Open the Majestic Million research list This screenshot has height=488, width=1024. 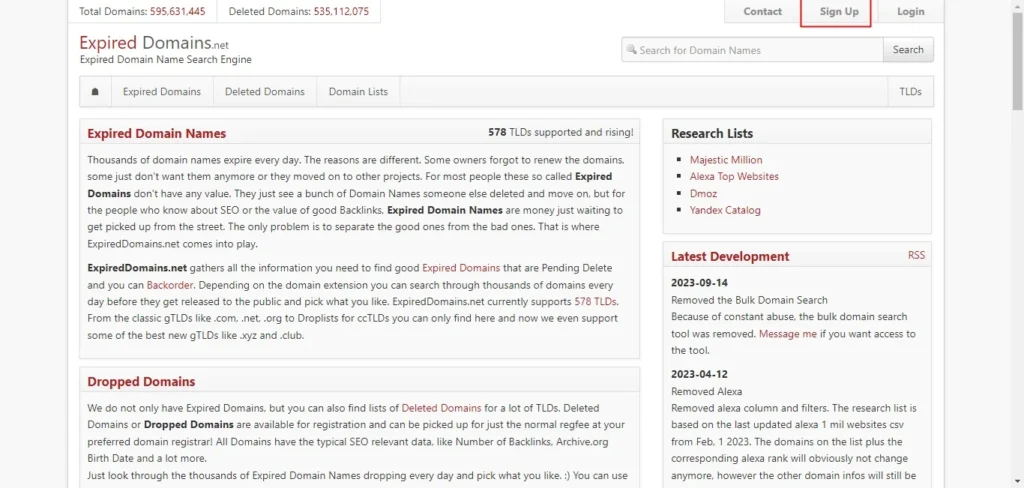pos(725,160)
